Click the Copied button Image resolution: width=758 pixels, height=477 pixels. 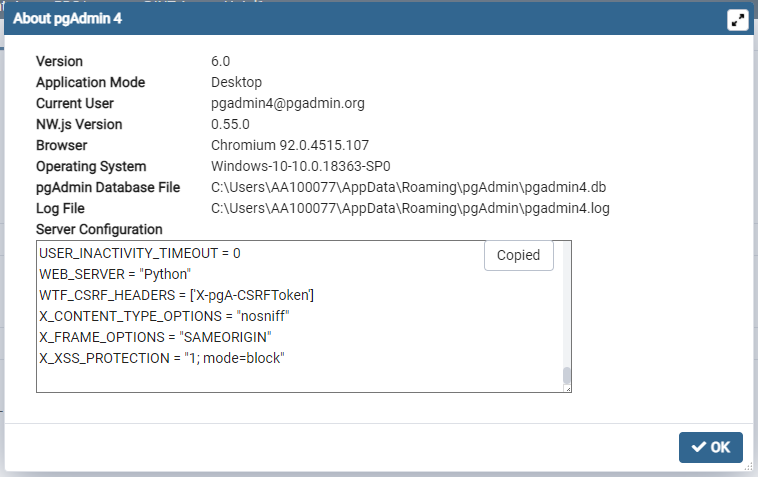coord(518,255)
